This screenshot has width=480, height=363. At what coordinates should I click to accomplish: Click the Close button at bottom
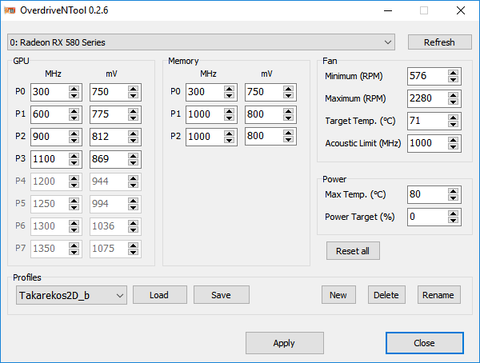[x=424, y=343]
